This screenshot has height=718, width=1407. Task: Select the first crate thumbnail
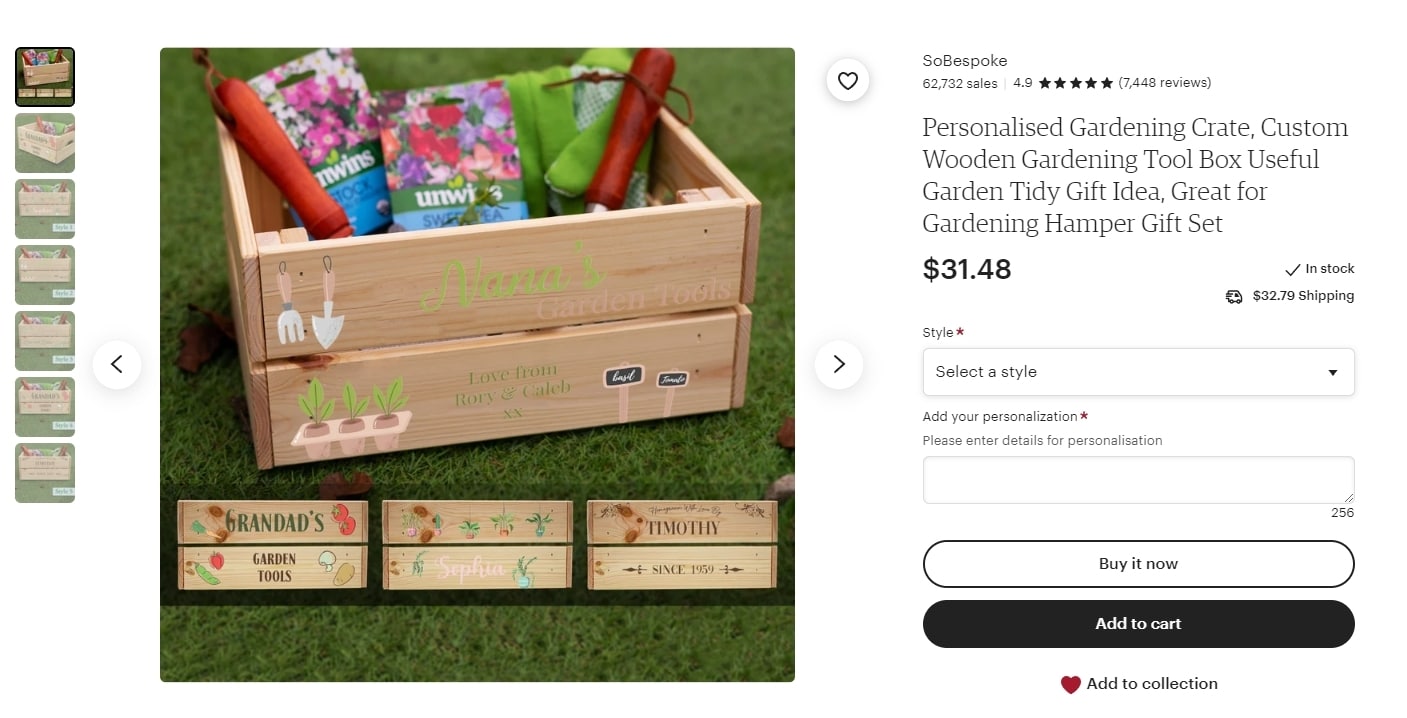pyautogui.click(x=45, y=77)
